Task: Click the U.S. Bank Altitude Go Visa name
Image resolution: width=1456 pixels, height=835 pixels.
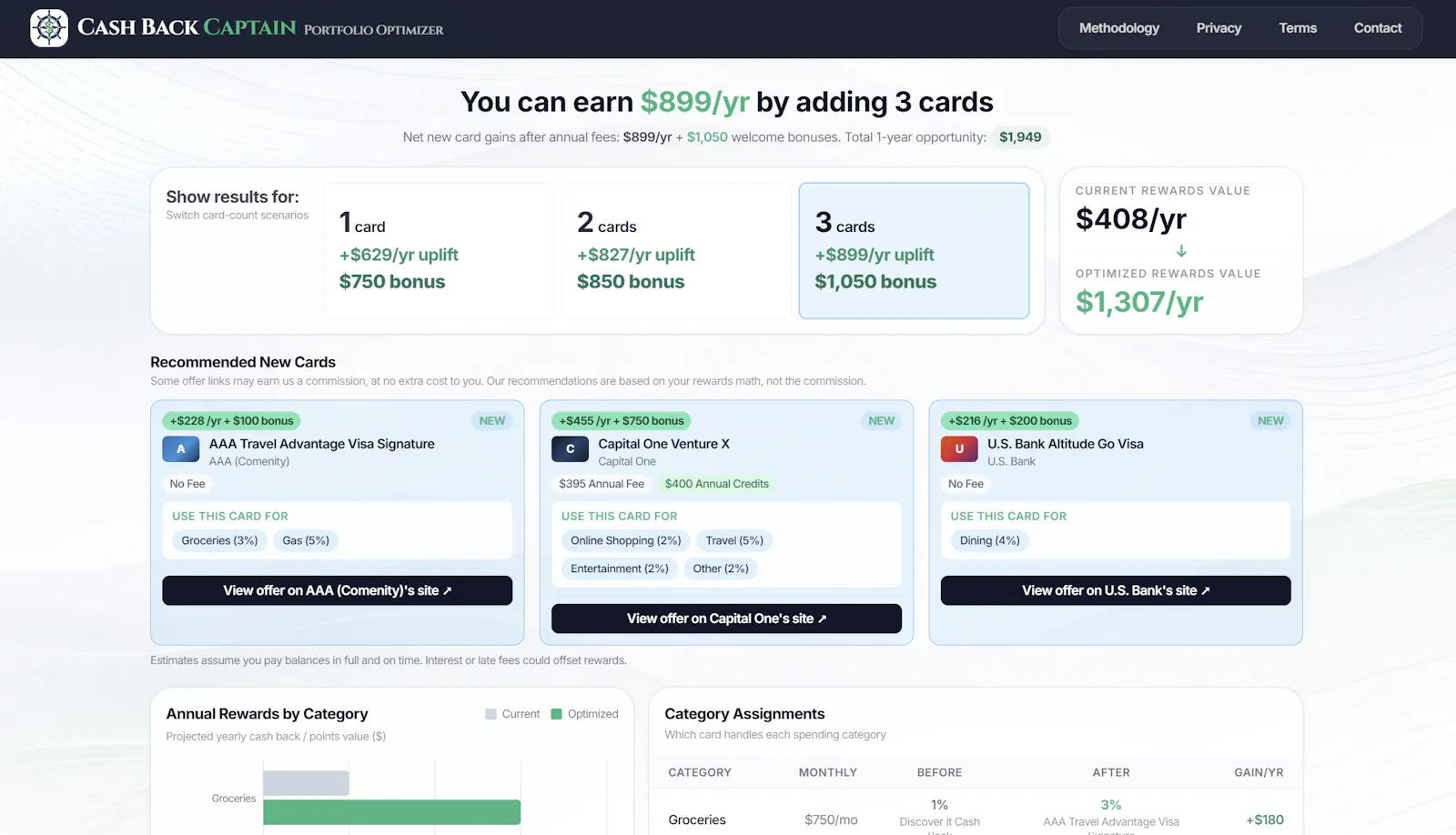Action: click(1066, 444)
